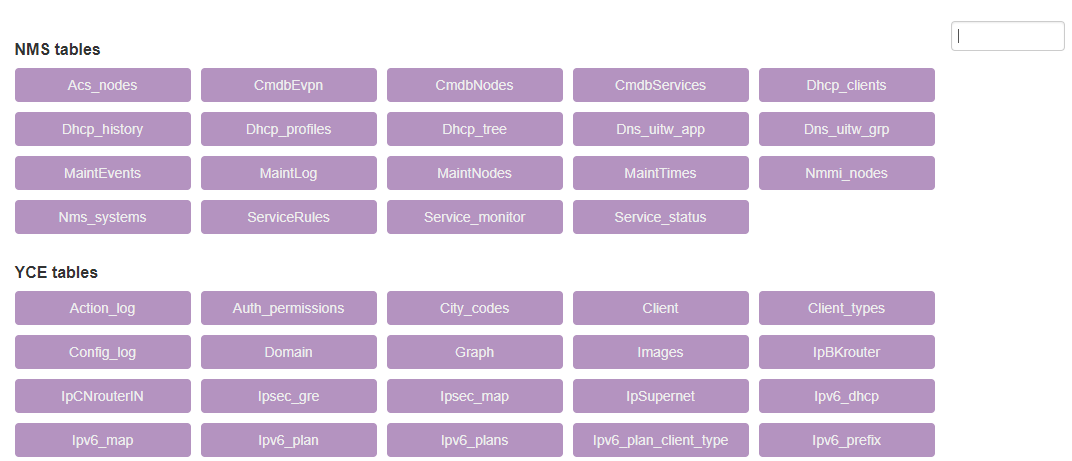Open the Dhcp_tree table
The image size is (1072, 461).
[474, 129]
